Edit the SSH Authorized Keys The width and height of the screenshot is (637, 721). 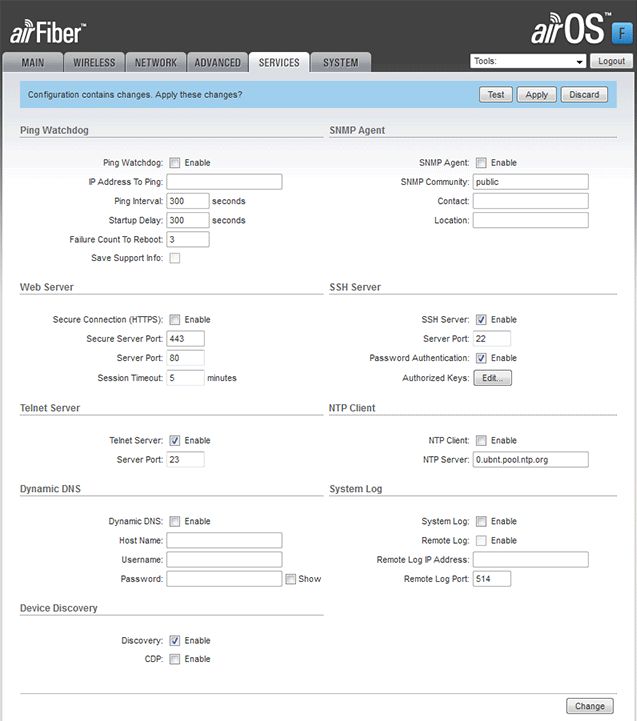(x=491, y=379)
